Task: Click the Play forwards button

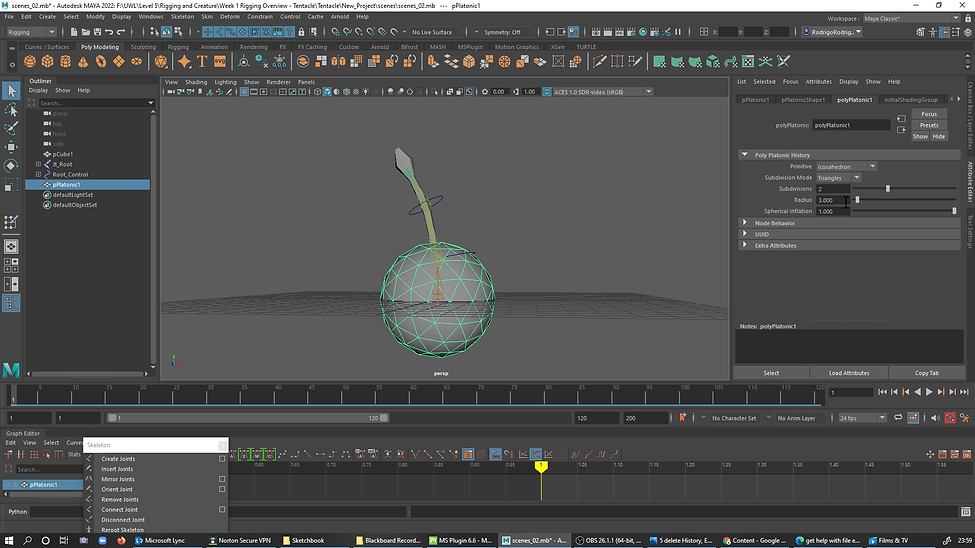Action: coord(929,392)
